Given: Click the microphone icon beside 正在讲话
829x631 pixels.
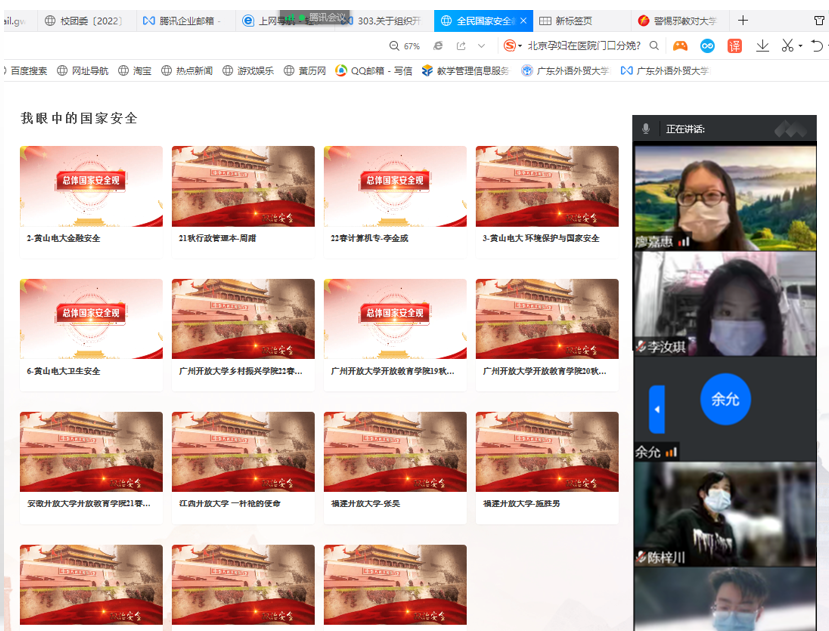Looking at the screenshot, I should tap(646, 129).
